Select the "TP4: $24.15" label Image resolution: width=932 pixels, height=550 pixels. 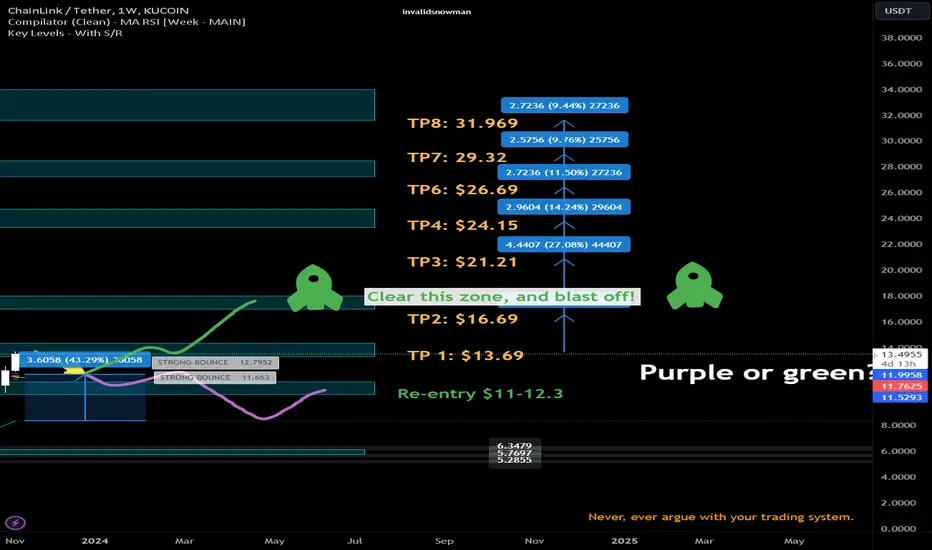click(x=462, y=225)
